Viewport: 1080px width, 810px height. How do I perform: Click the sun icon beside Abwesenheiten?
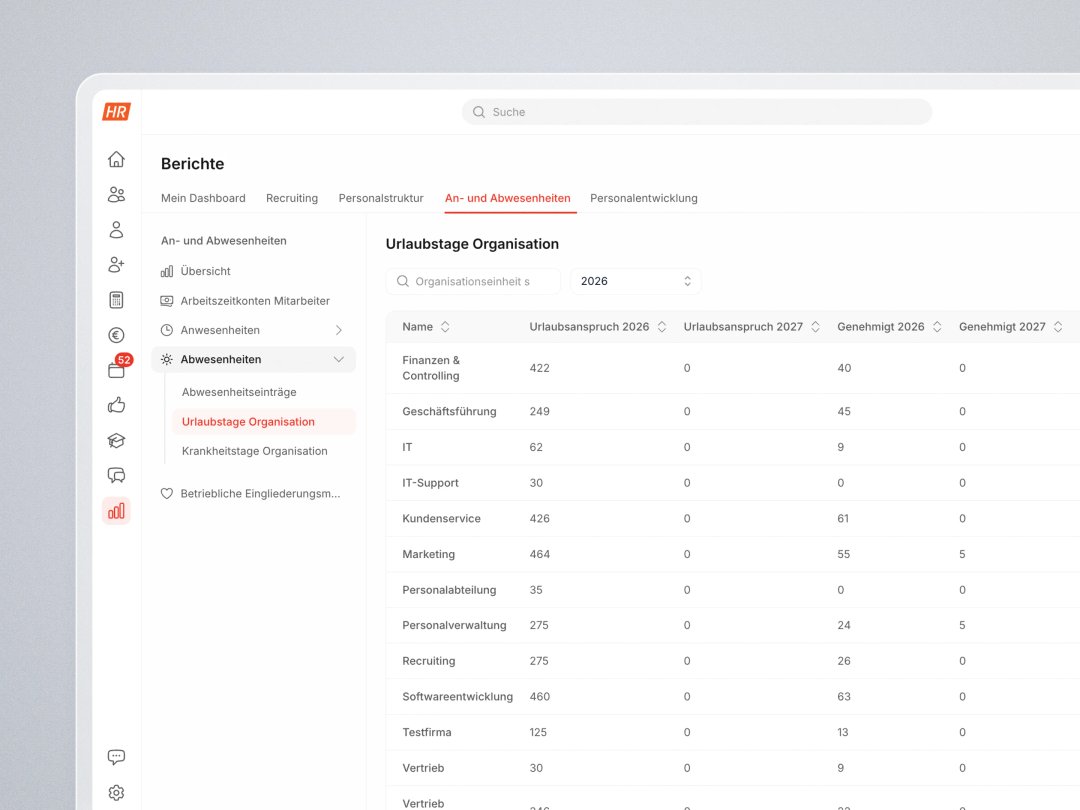[167, 360]
